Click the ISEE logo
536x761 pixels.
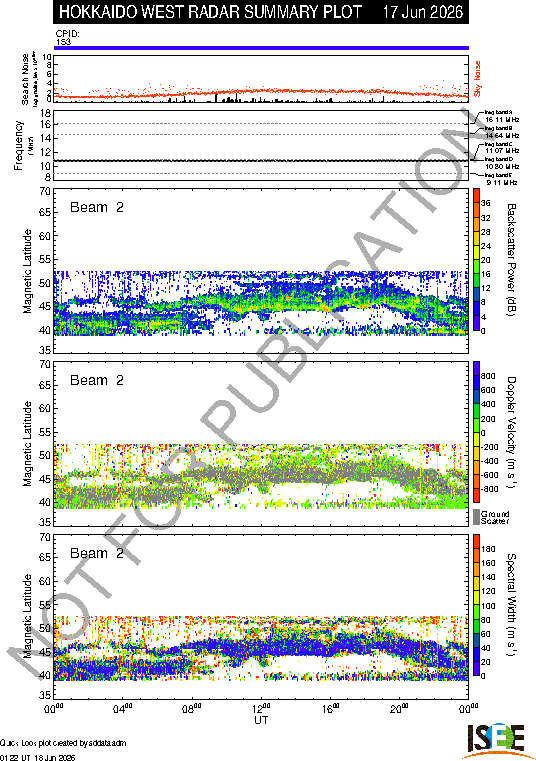[495, 742]
